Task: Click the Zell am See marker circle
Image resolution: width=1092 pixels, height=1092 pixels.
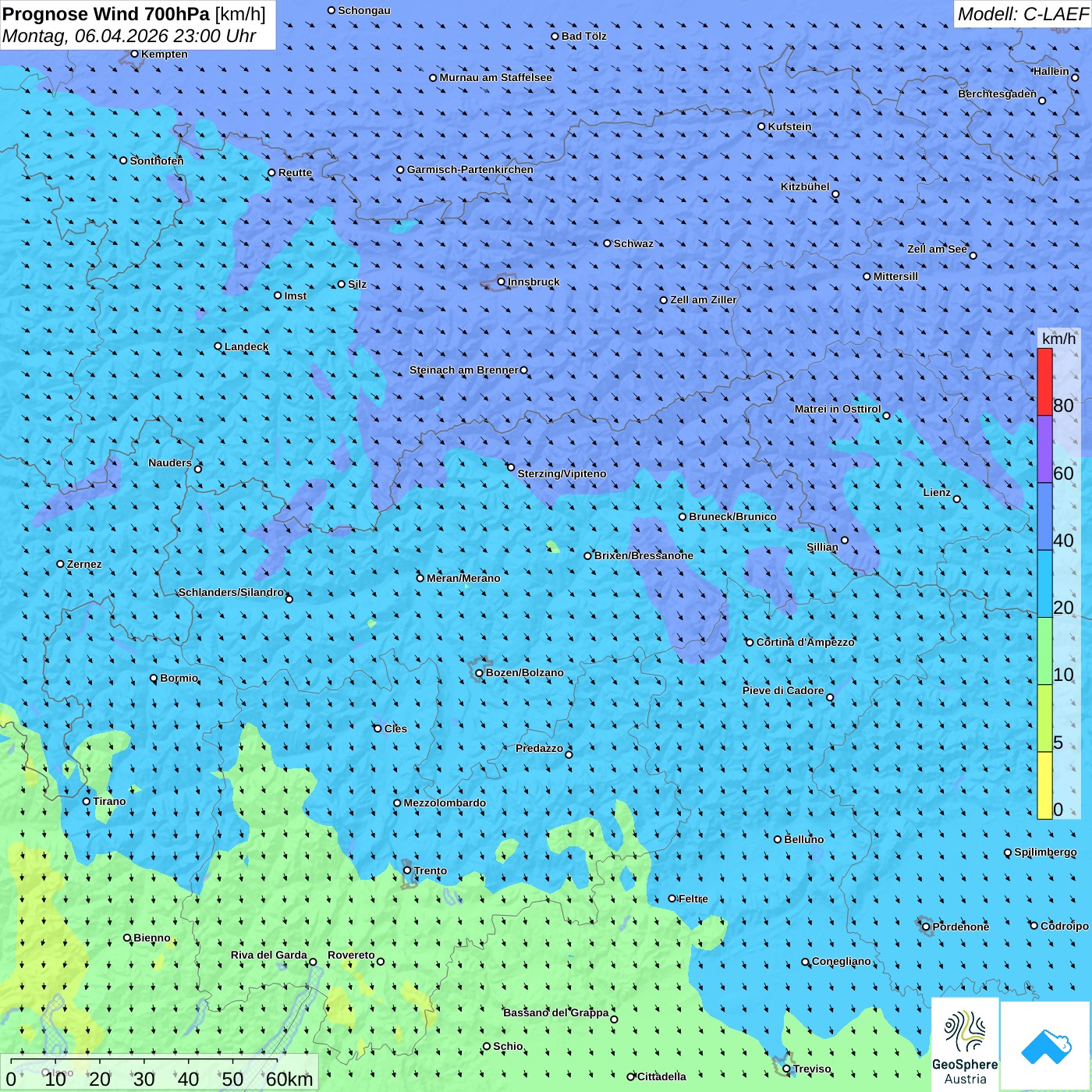Action: point(973,255)
